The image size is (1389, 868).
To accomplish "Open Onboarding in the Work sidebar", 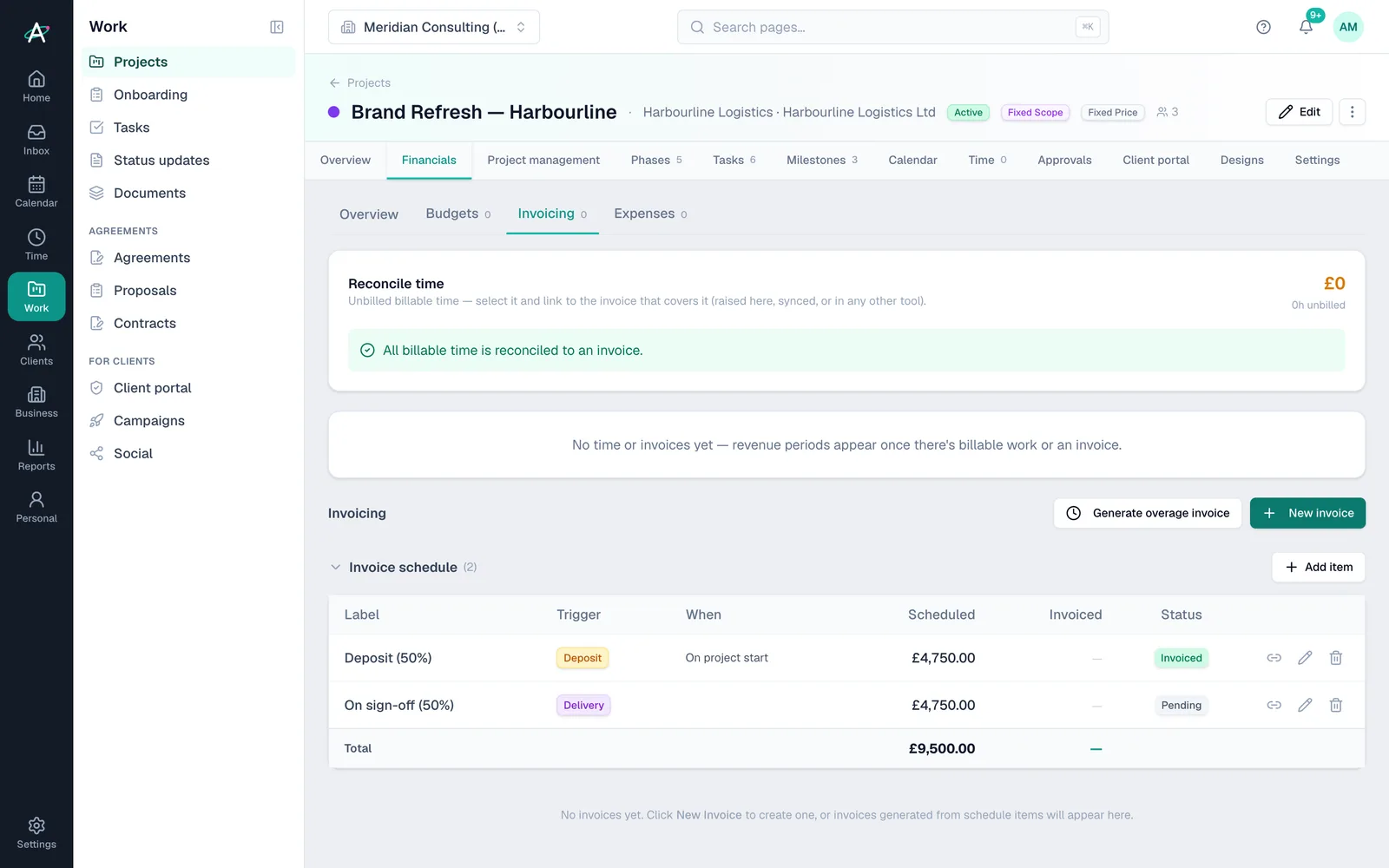I will click(188, 95).
